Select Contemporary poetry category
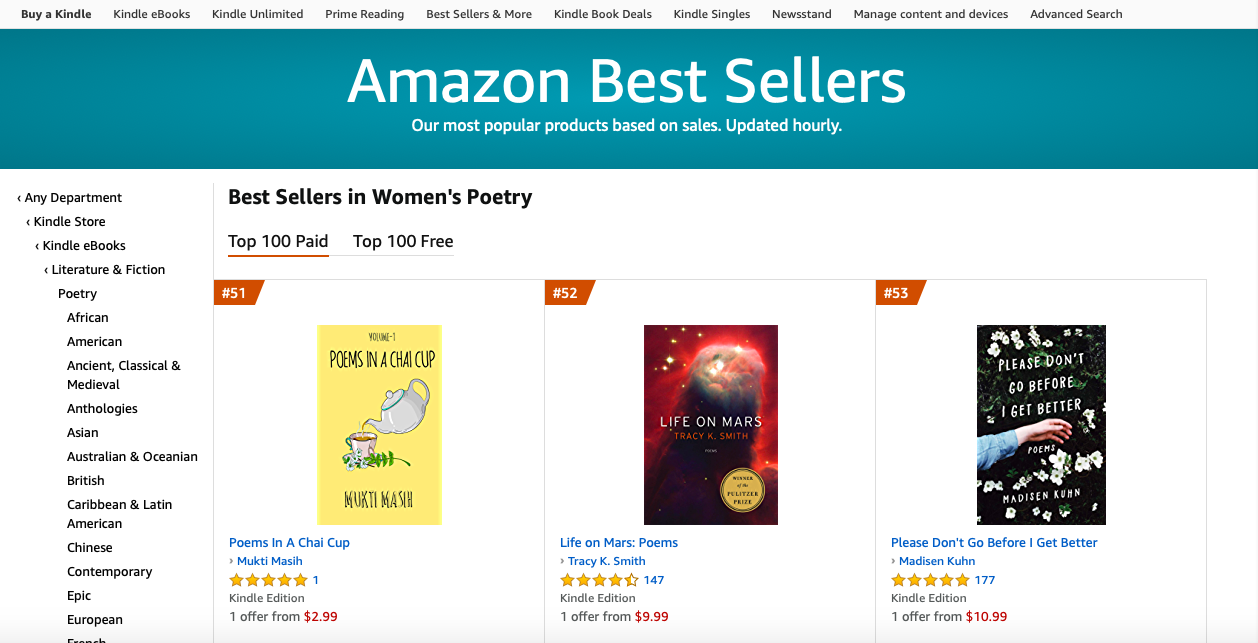This screenshot has width=1258, height=643. click(x=109, y=572)
